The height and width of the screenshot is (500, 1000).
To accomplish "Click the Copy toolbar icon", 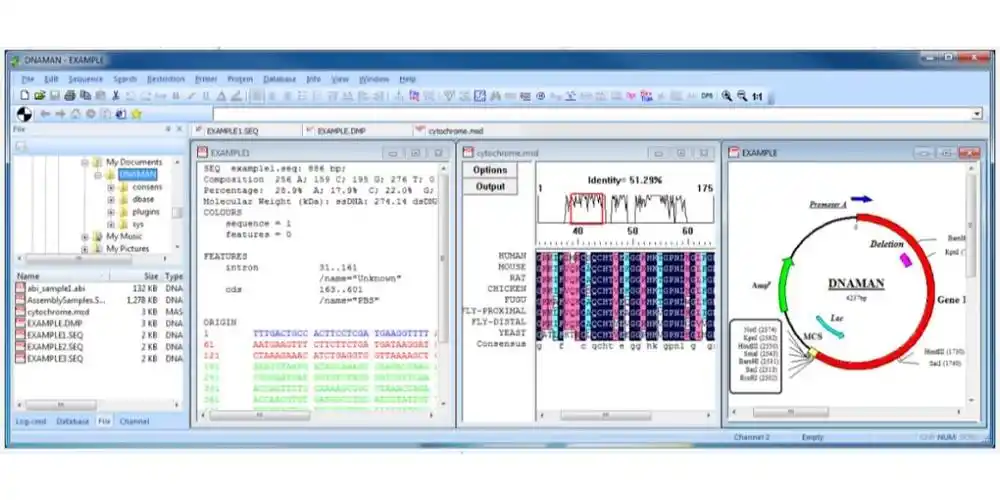I will (x=85, y=96).
